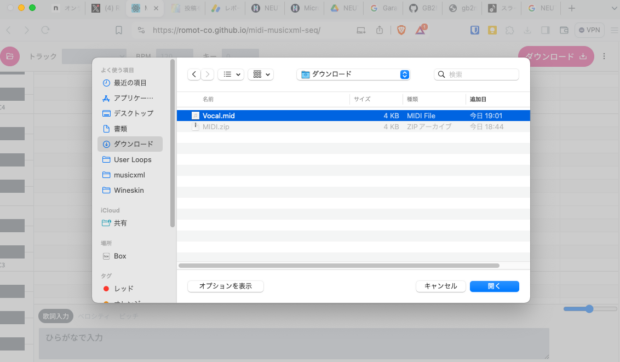Open User Loops folder in sidebar

(x=130, y=160)
